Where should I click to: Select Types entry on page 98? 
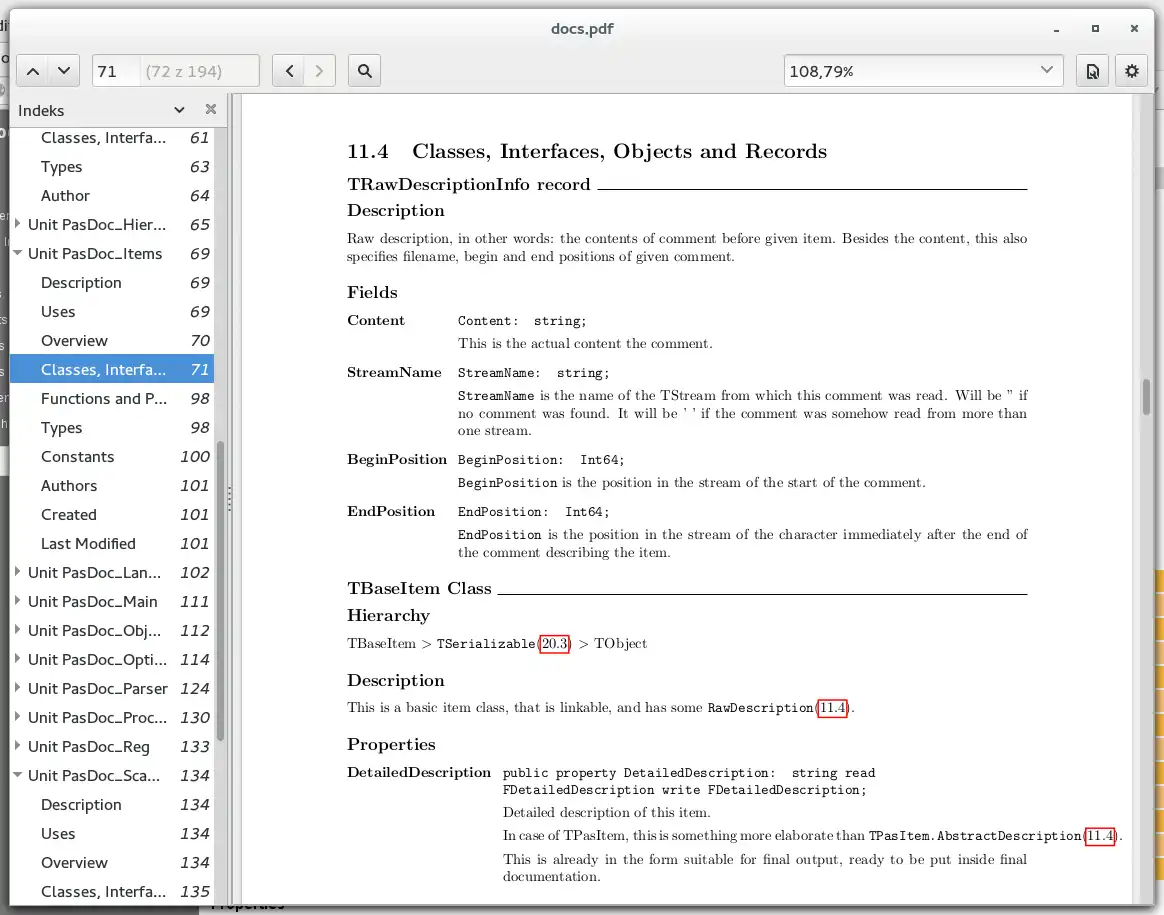tap(112, 428)
